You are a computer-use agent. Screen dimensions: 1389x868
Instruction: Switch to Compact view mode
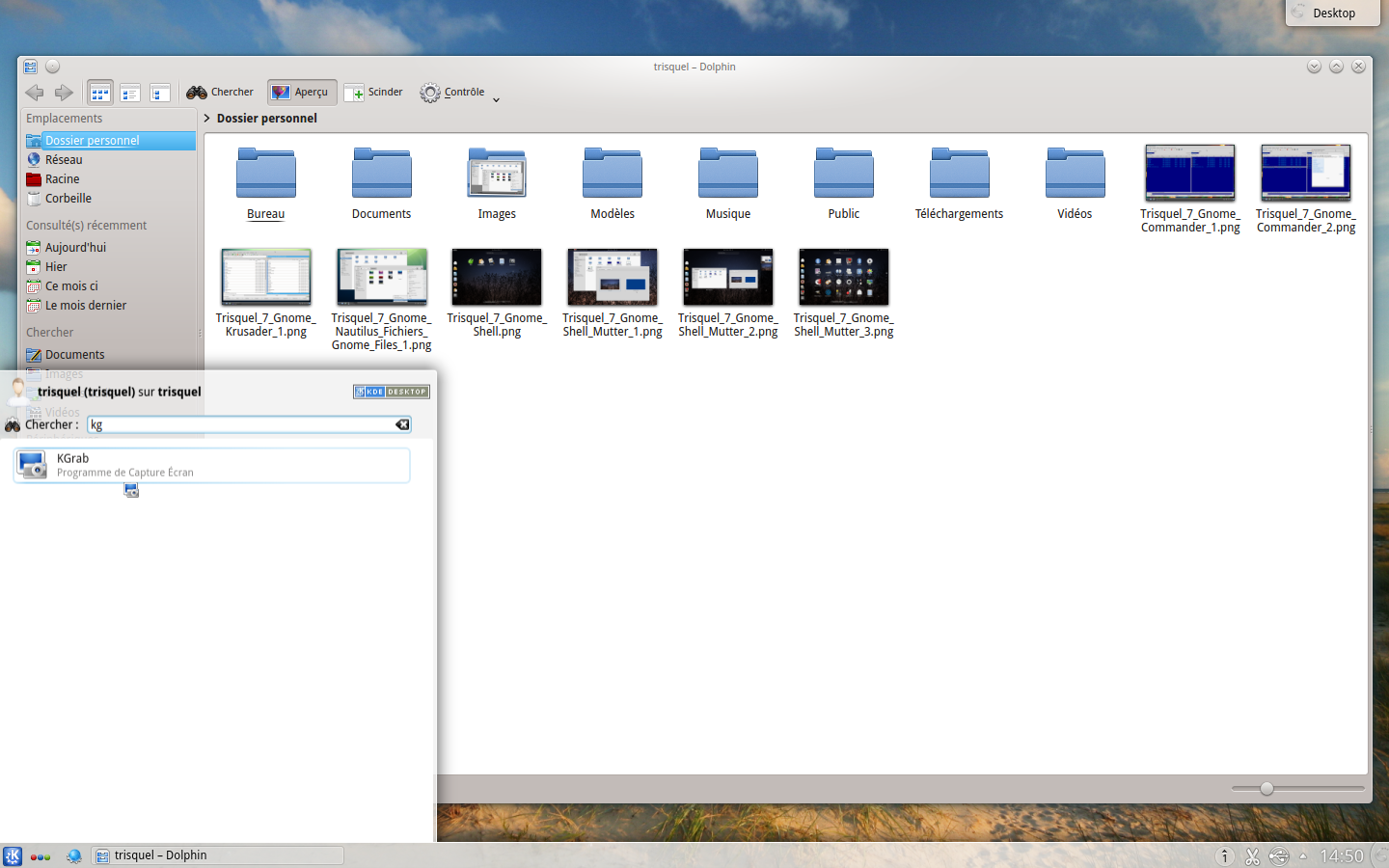pyautogui.click(x=130, y=93)
